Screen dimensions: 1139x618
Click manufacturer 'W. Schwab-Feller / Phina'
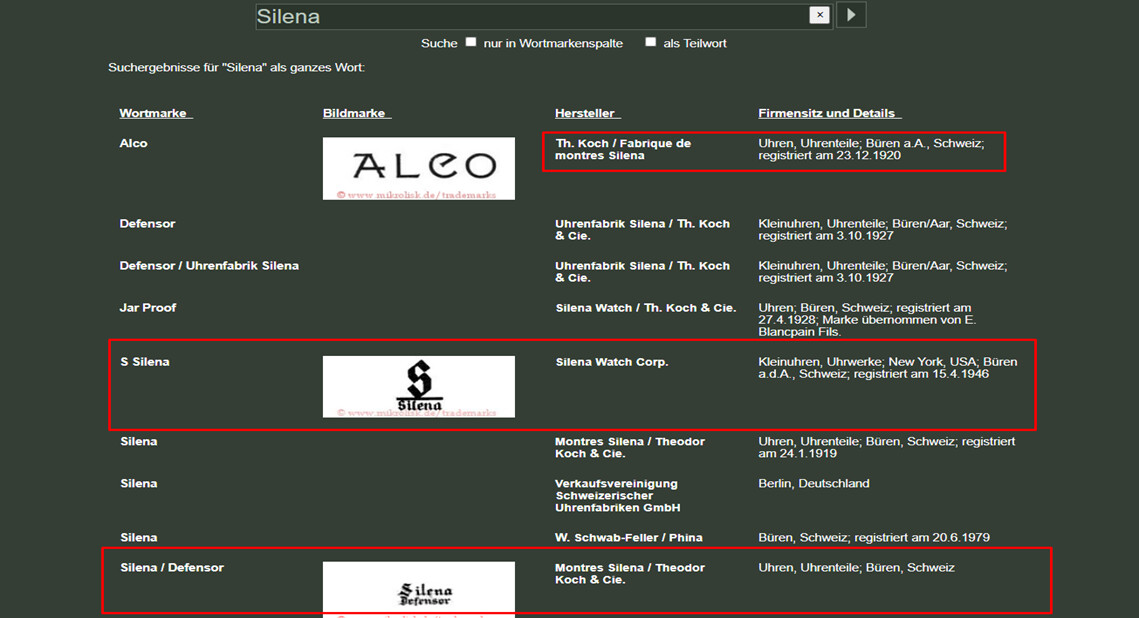629,538
